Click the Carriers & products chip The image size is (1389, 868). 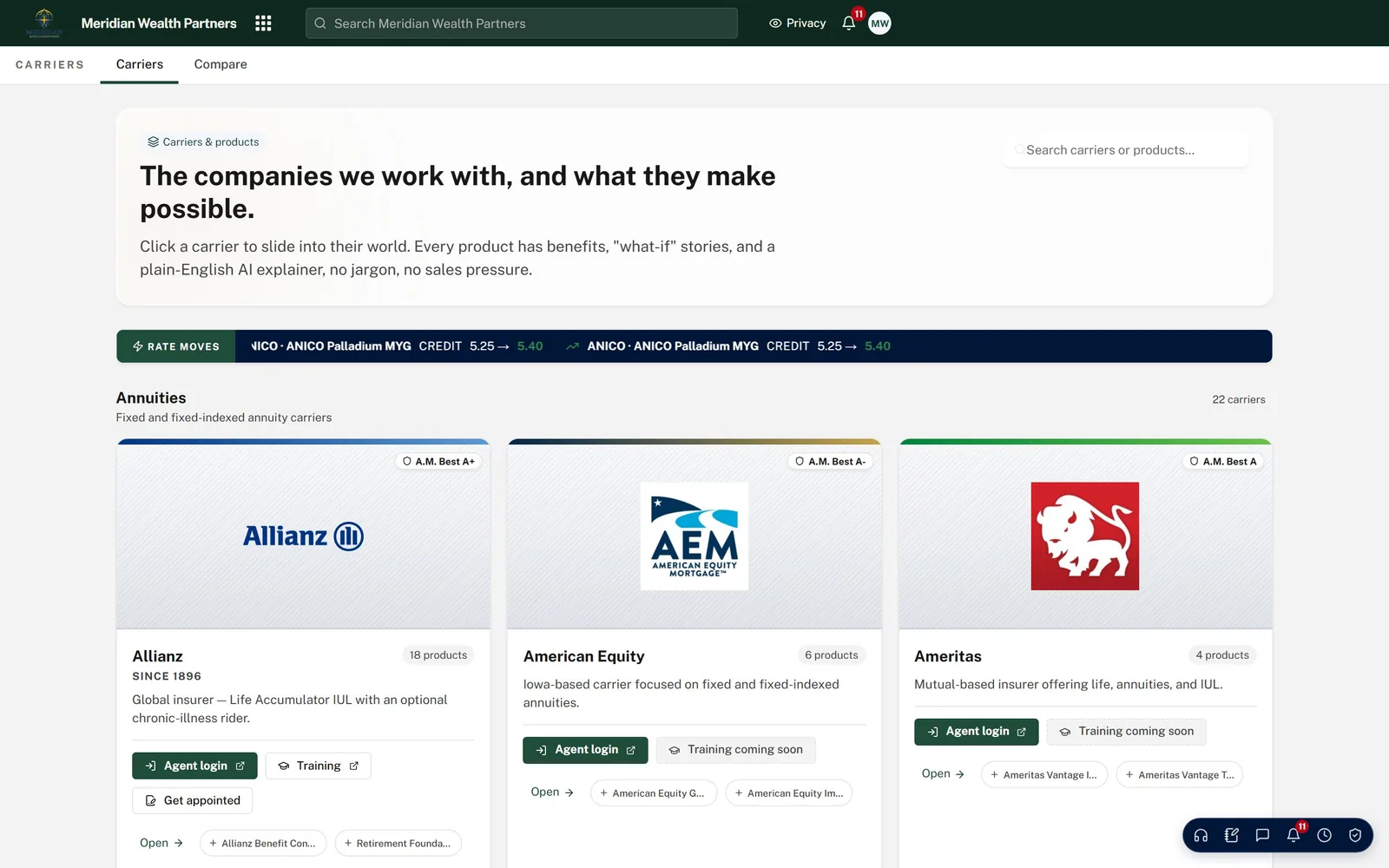[x=203, y=142]
